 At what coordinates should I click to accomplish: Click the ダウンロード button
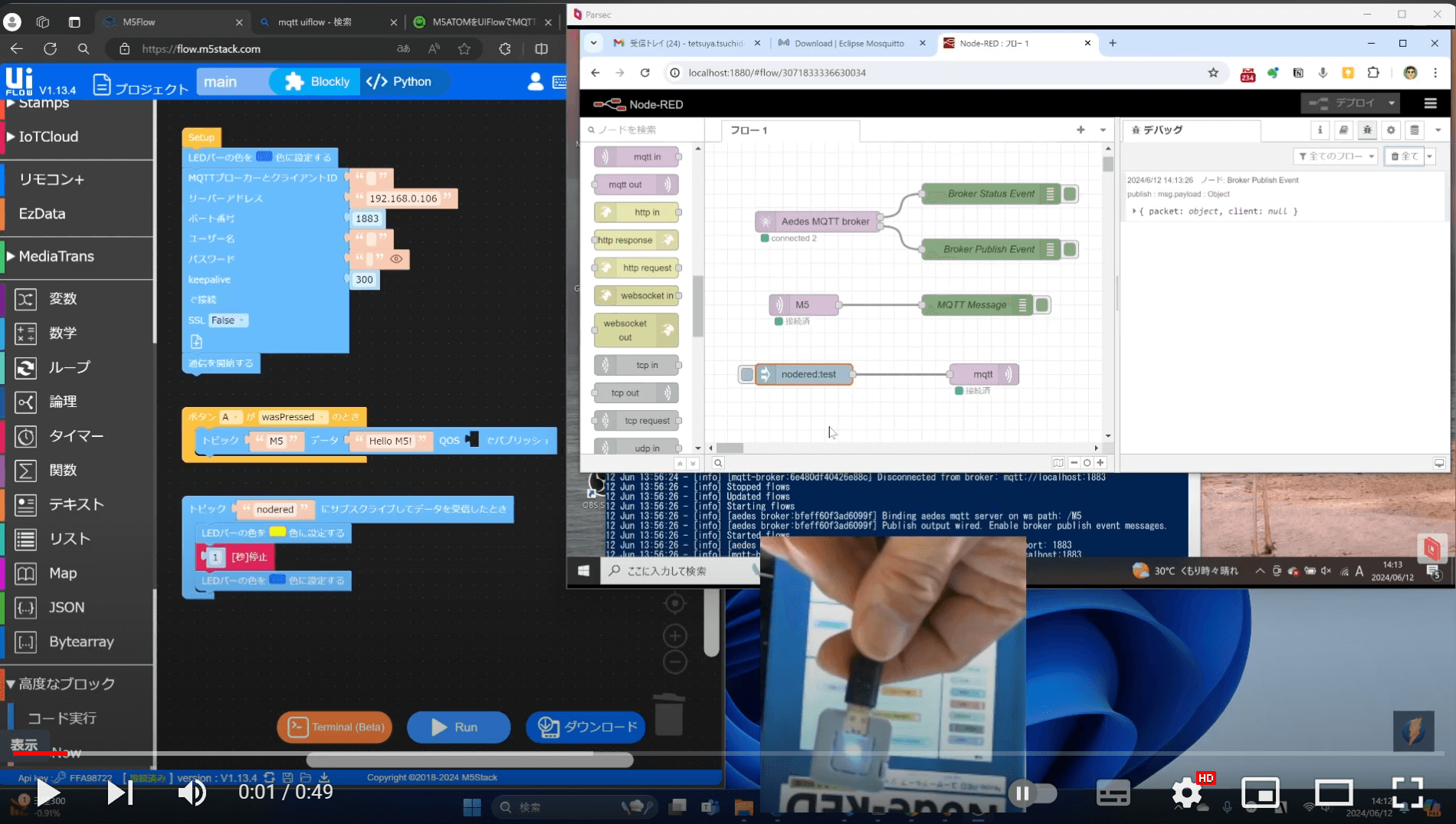pyautogui.click(x=585, y=727)
